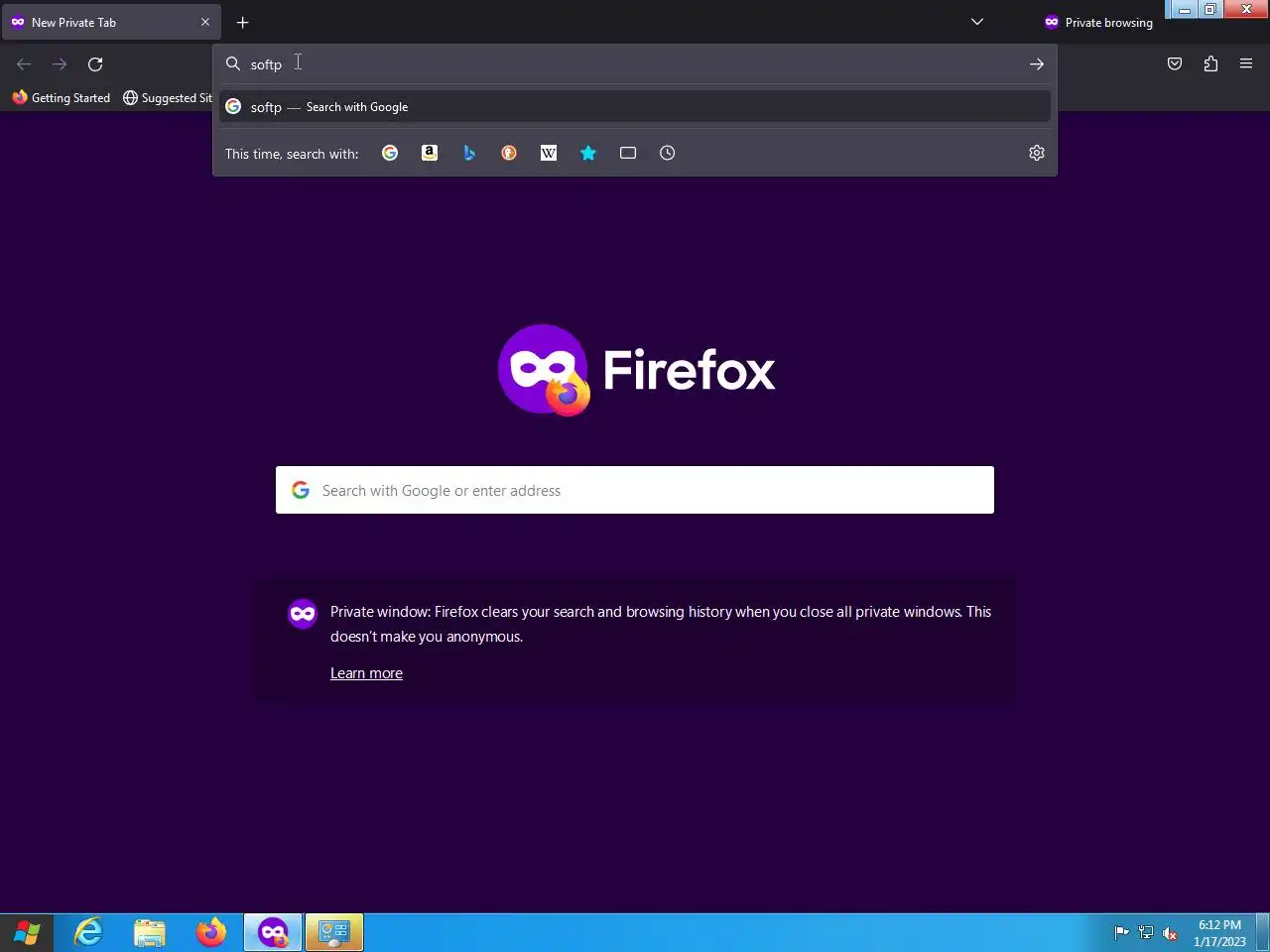Save to Pocket icon
The image size is (1270, 952).
pos(1175,64)
